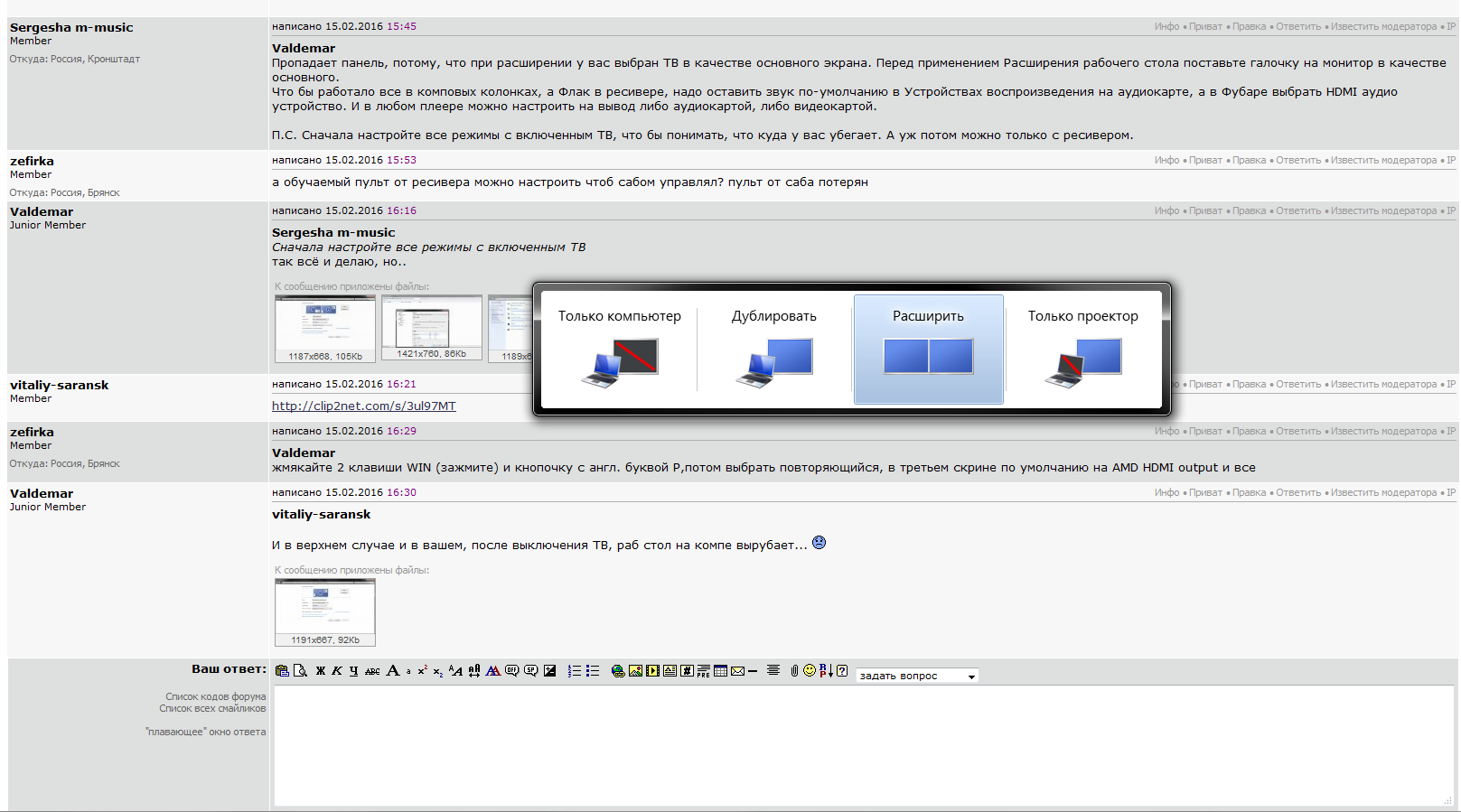Click the "IP" link on the 15:45 post
The image size is (1461, 812).
coord(1451,26)
